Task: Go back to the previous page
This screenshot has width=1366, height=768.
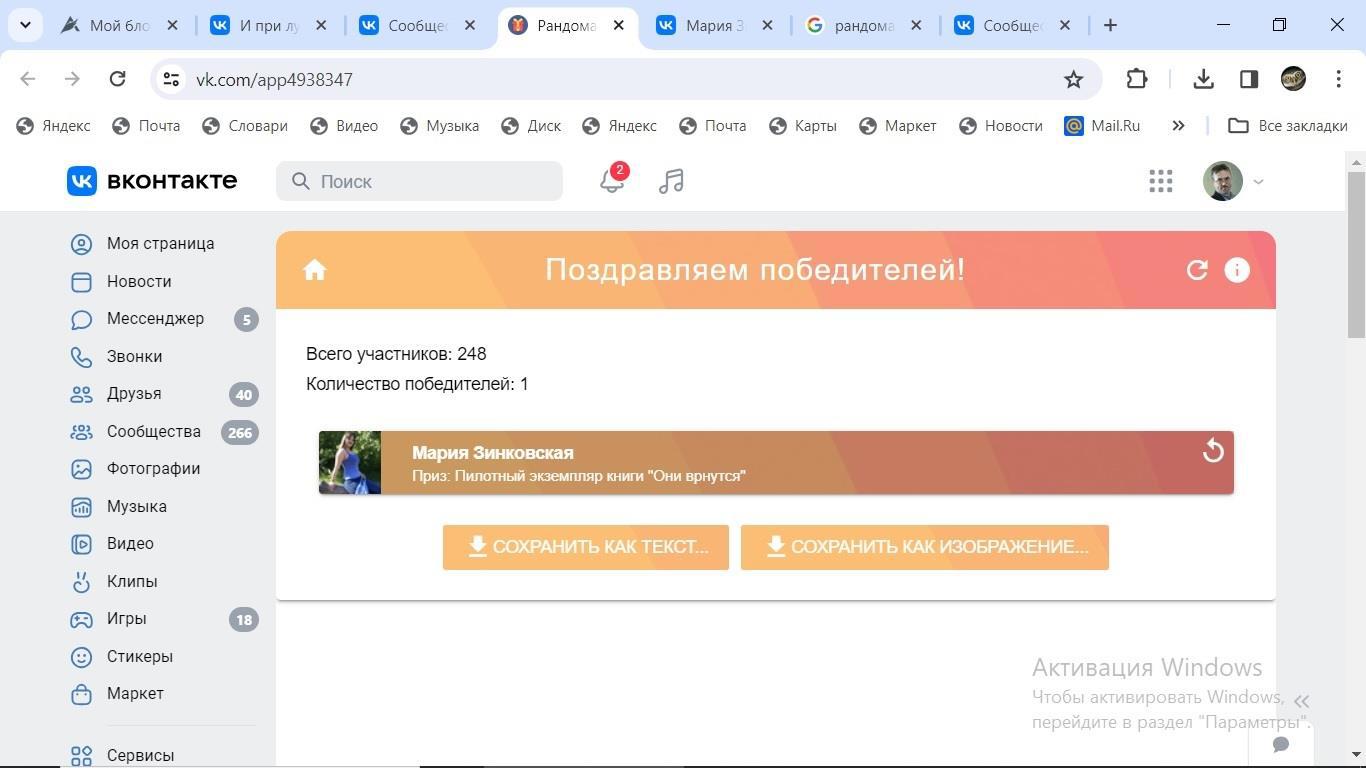Action: 28,79
